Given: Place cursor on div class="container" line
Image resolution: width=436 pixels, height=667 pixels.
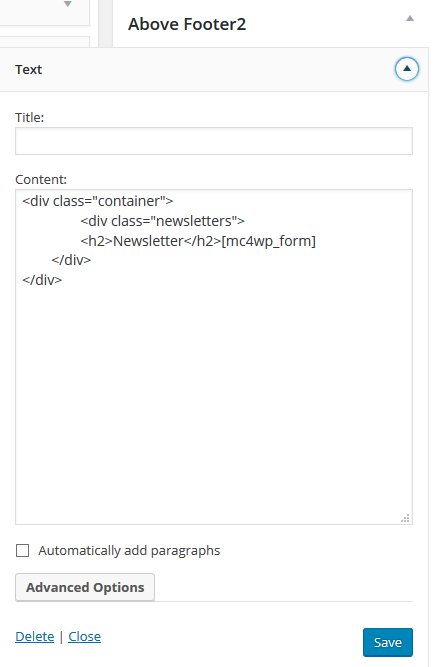Looking at the screenshot, I should click(98, 201).
